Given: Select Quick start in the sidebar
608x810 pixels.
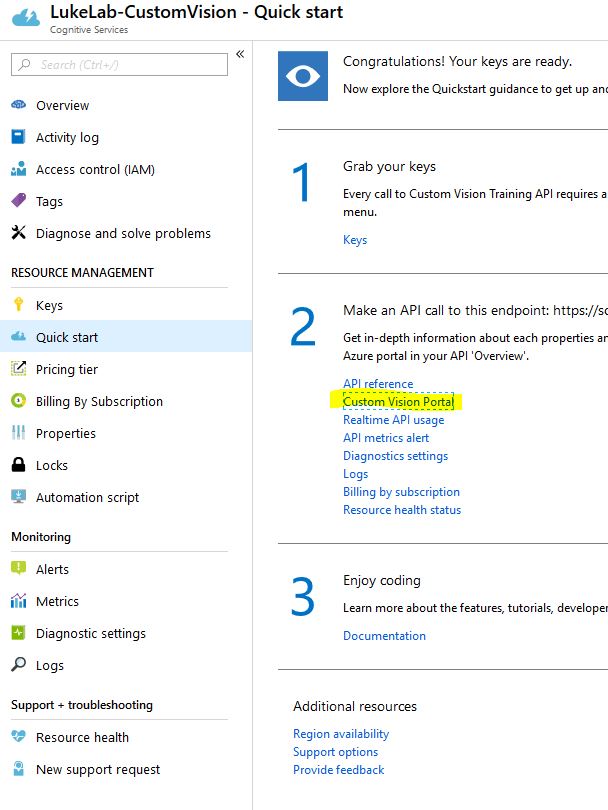Looking at the screenshot, I should 126,337.
